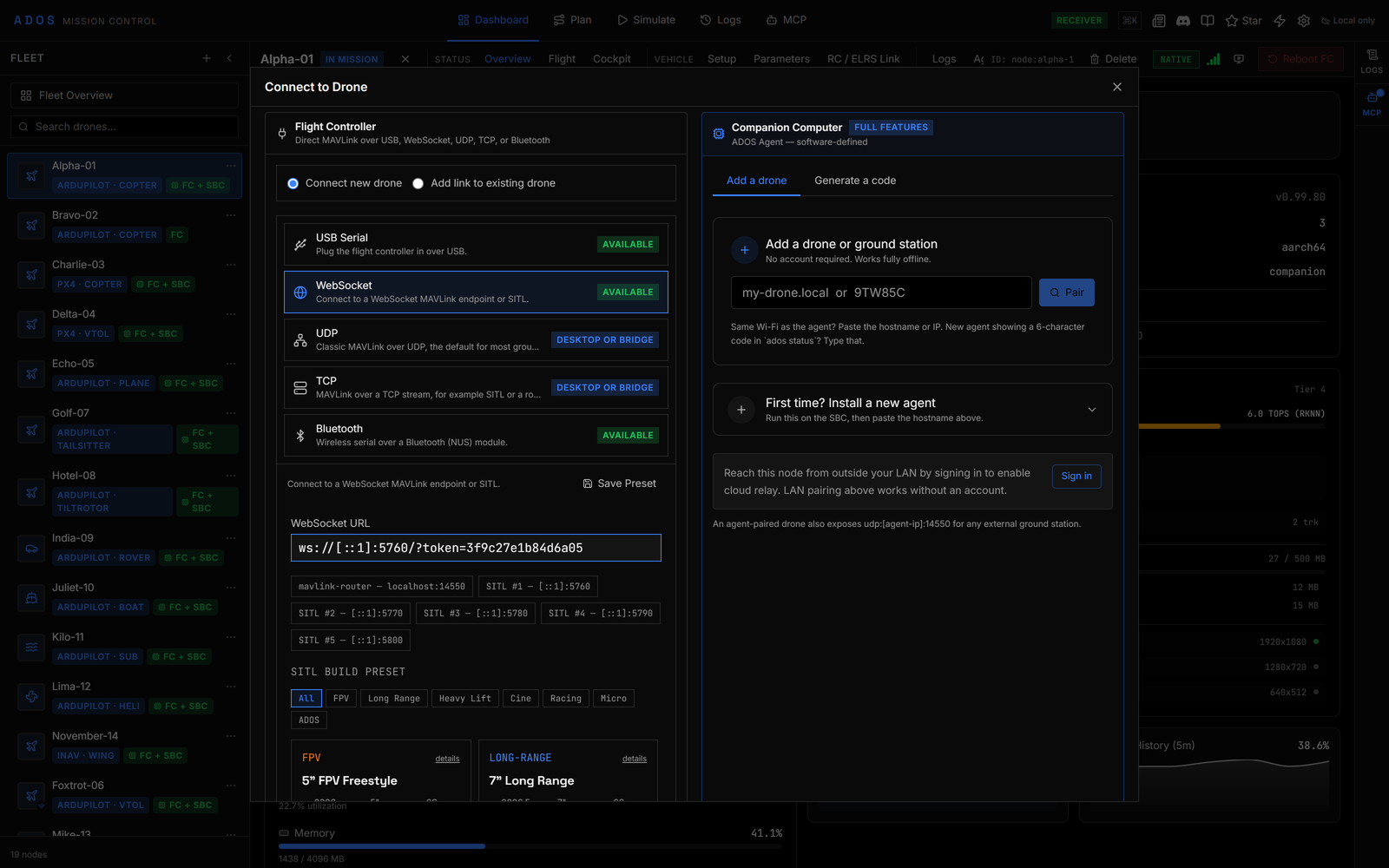Open Fleet Overview
The image size is (1389, 868).
pyautogui.click(x=124, y=95)
